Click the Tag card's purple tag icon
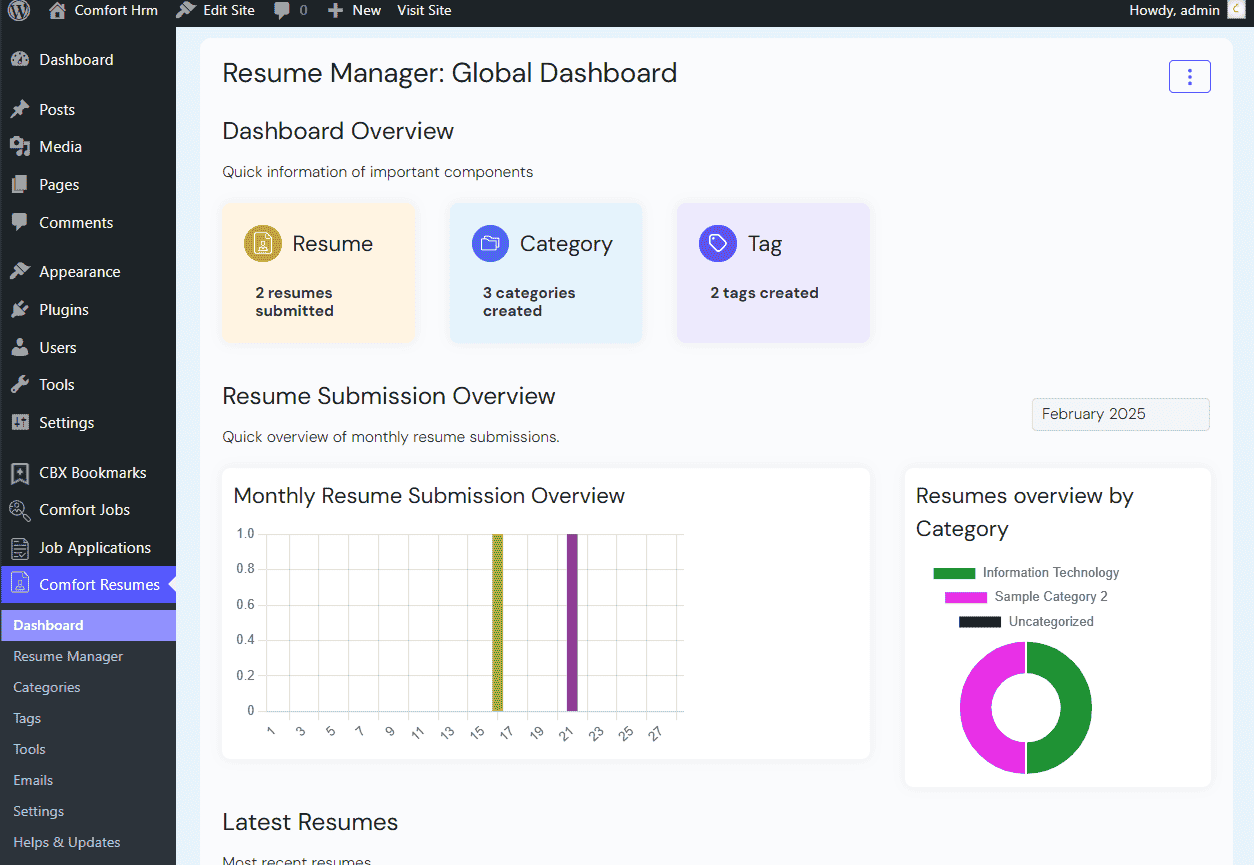 717,244
